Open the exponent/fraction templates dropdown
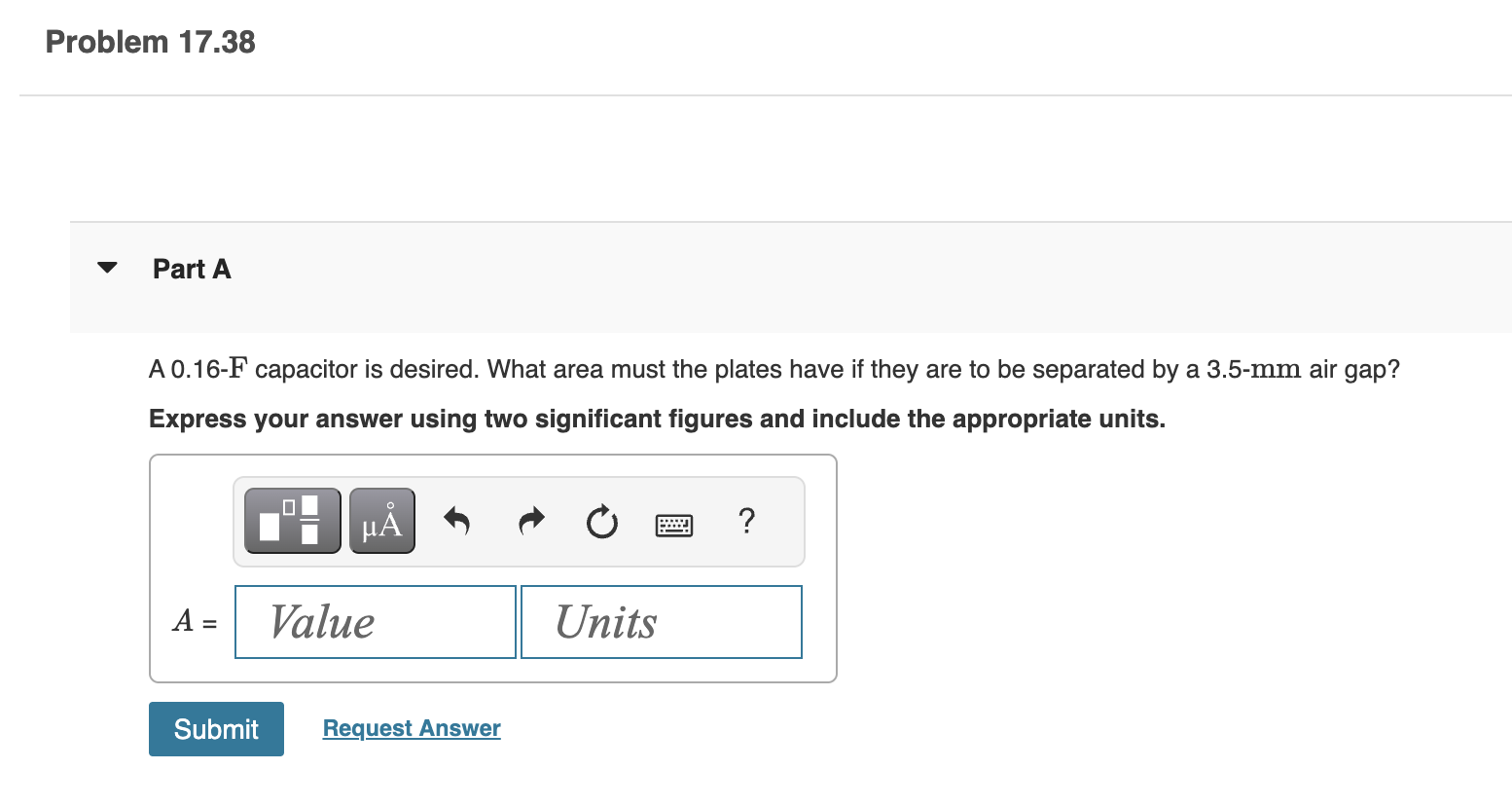 [292, 520]
